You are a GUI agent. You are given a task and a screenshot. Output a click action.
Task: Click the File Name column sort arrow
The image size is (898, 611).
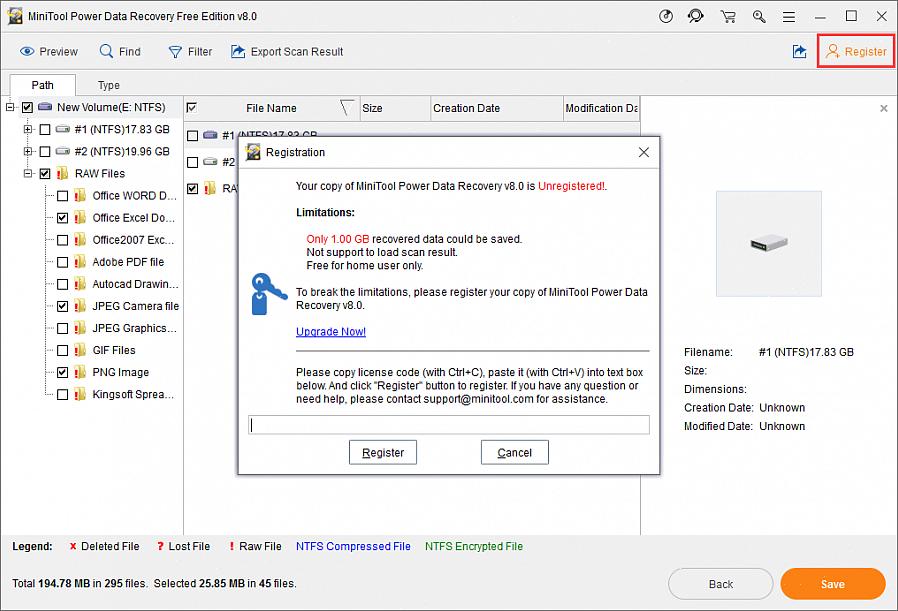click(x=346, y=108)
